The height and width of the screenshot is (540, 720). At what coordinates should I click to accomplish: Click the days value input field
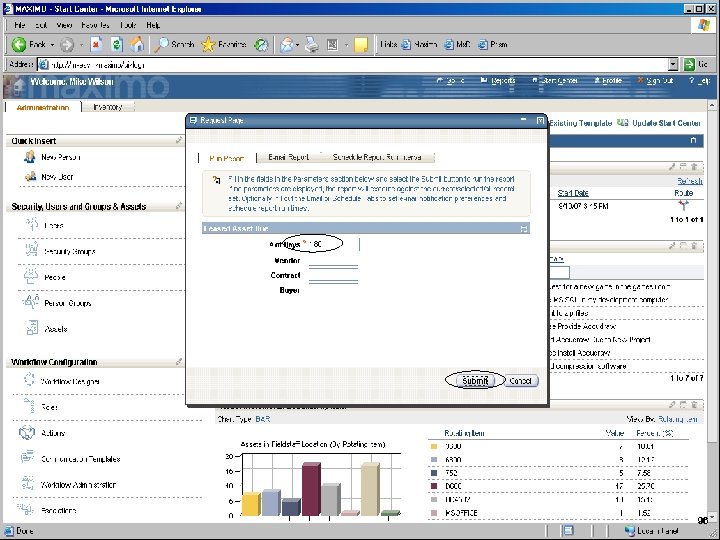333,244
